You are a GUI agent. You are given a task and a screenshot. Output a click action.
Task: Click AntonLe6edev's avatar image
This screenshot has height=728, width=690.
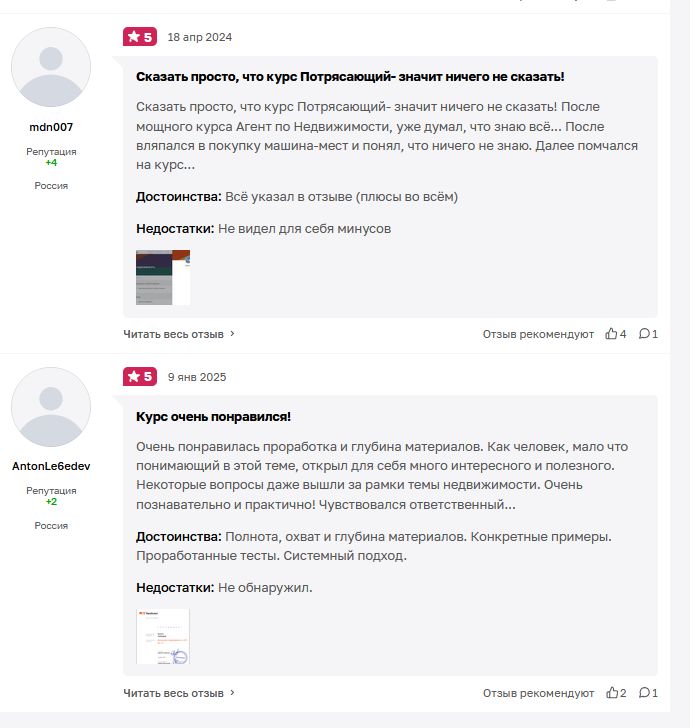(51, 407)
